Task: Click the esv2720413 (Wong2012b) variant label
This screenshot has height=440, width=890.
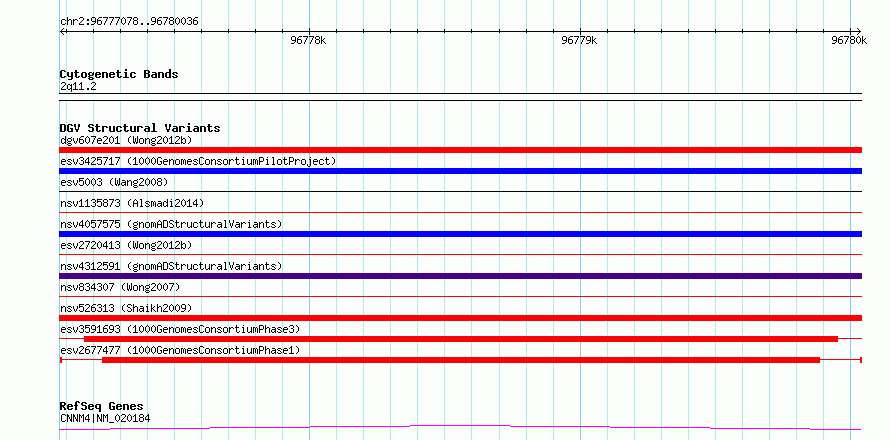Action: (x=126, y=245)
